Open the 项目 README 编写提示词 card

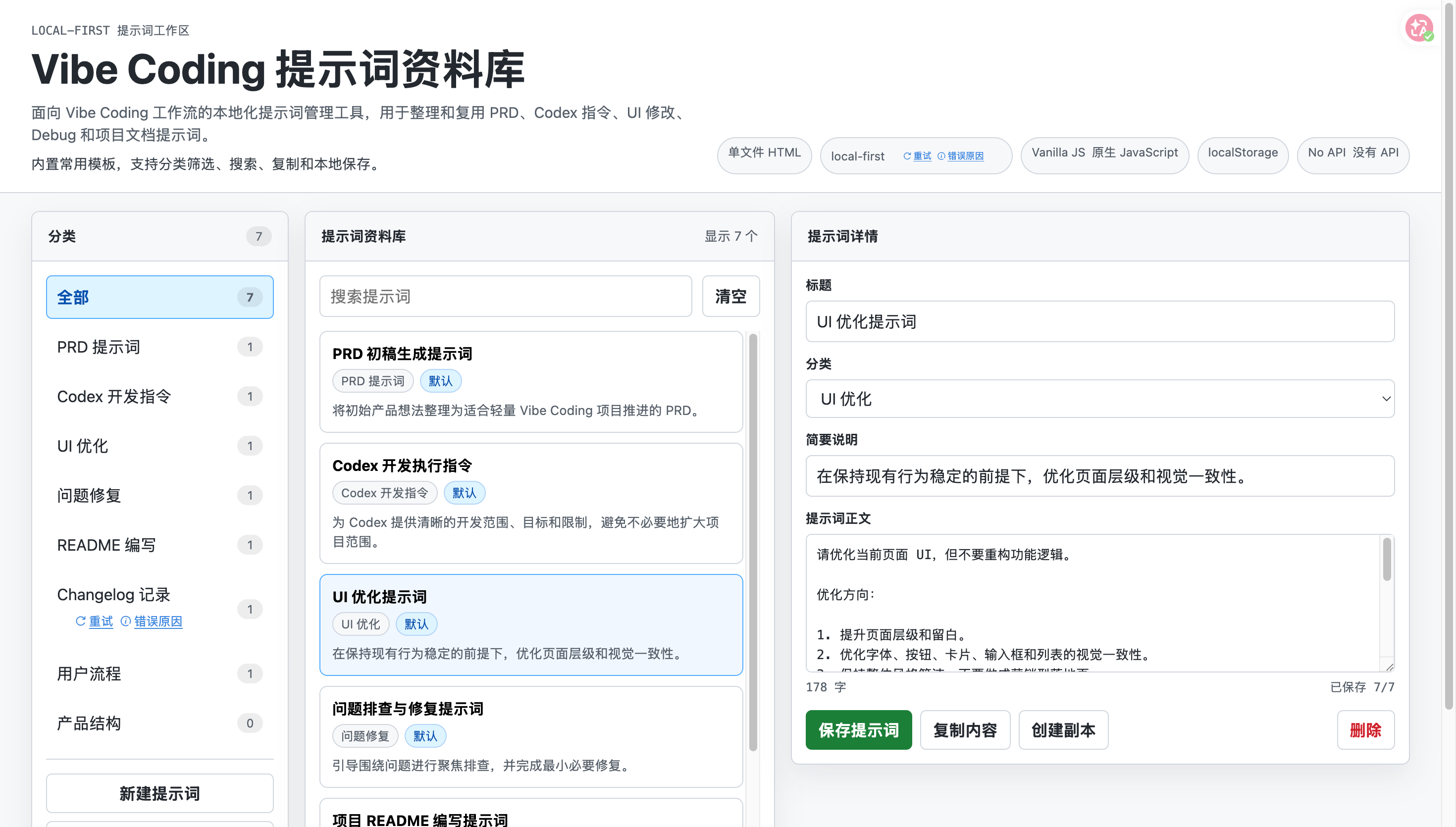pyautogui.click(x=531, y=813)
